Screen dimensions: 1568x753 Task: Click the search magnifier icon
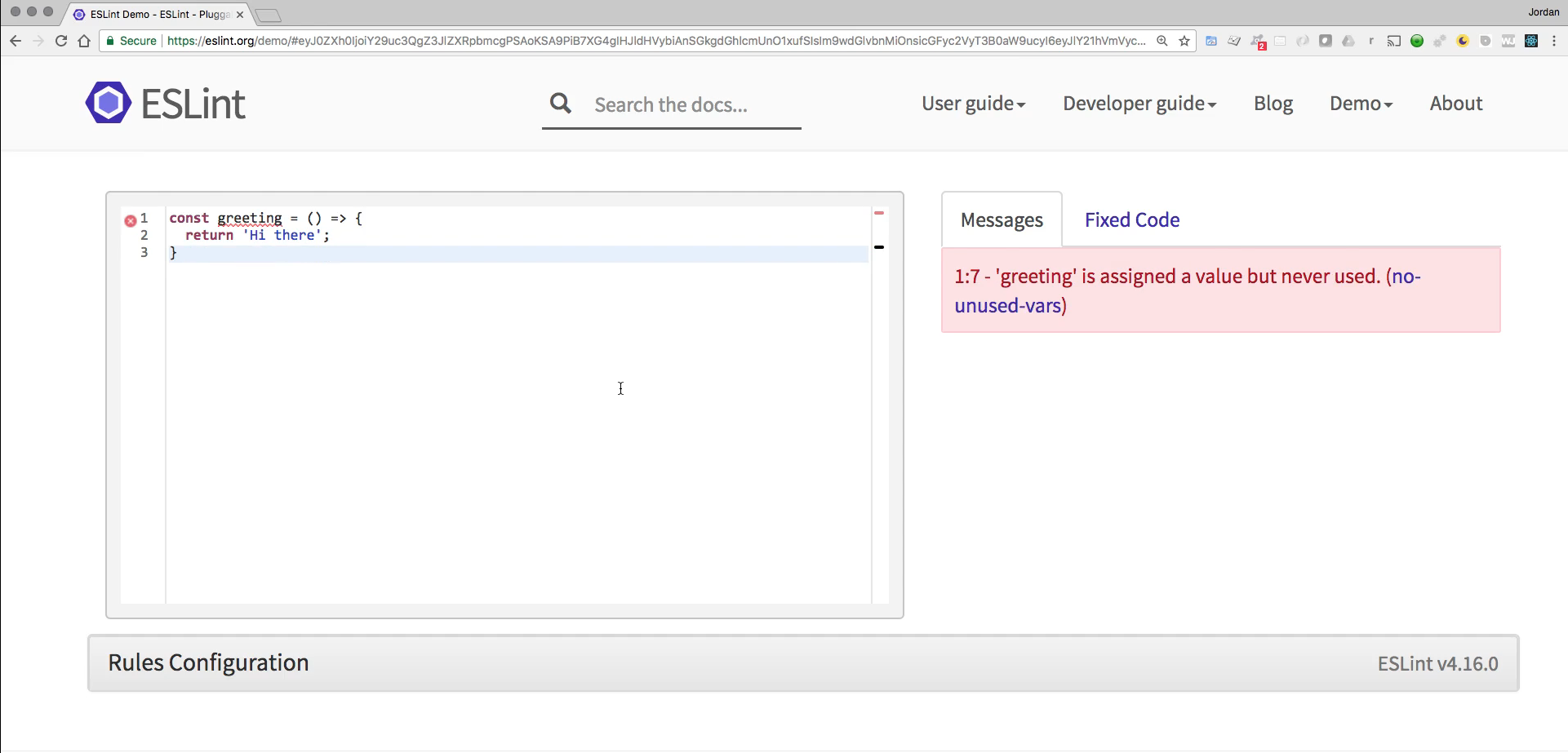(561, 103)
